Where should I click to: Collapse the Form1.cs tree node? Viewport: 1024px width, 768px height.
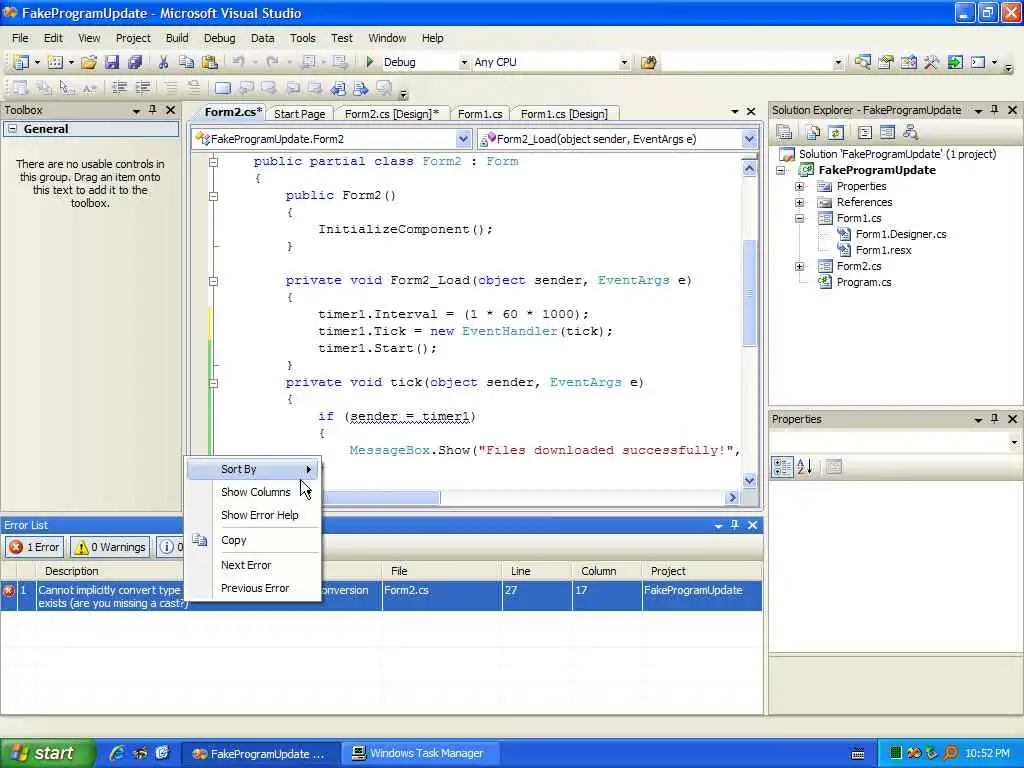799,218
